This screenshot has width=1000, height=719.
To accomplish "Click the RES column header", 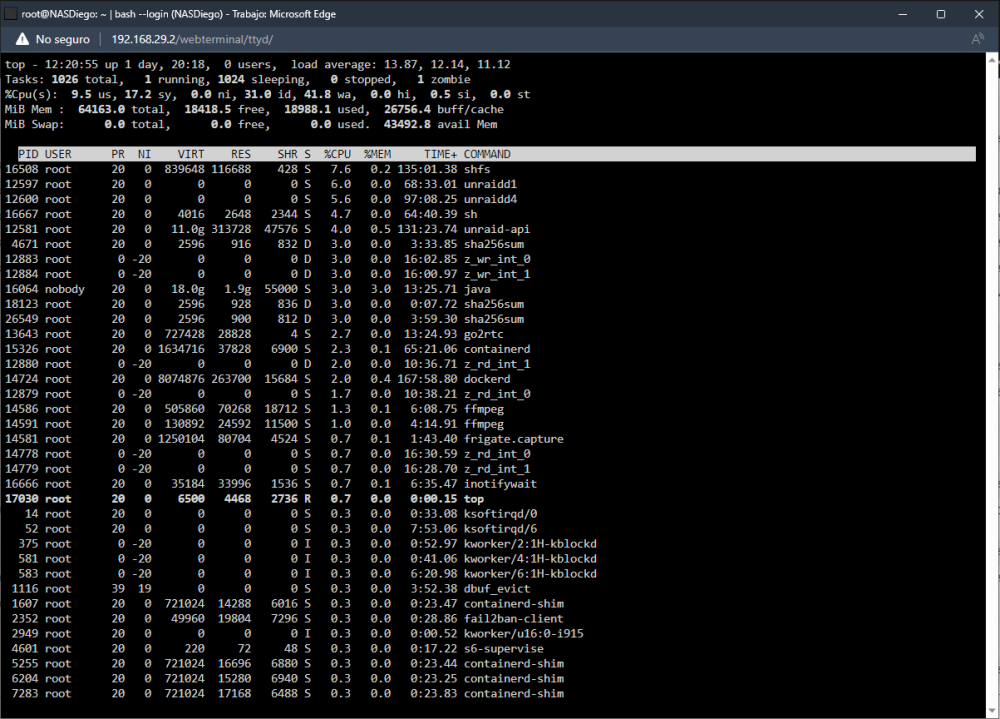I will pyautogui.click(x=241, y=154).
